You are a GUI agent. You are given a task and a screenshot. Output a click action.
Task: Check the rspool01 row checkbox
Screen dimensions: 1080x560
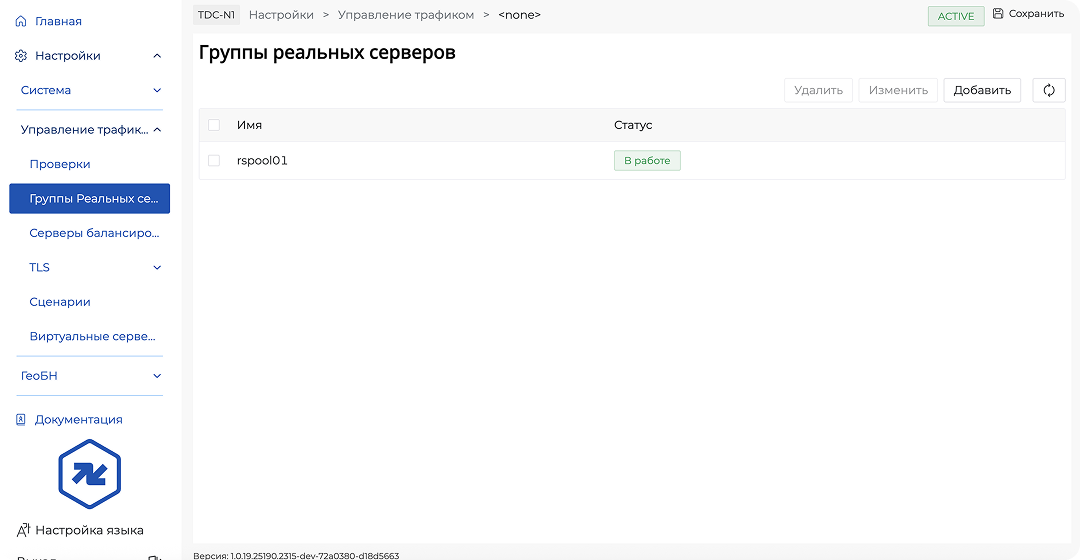coord(214,160)
